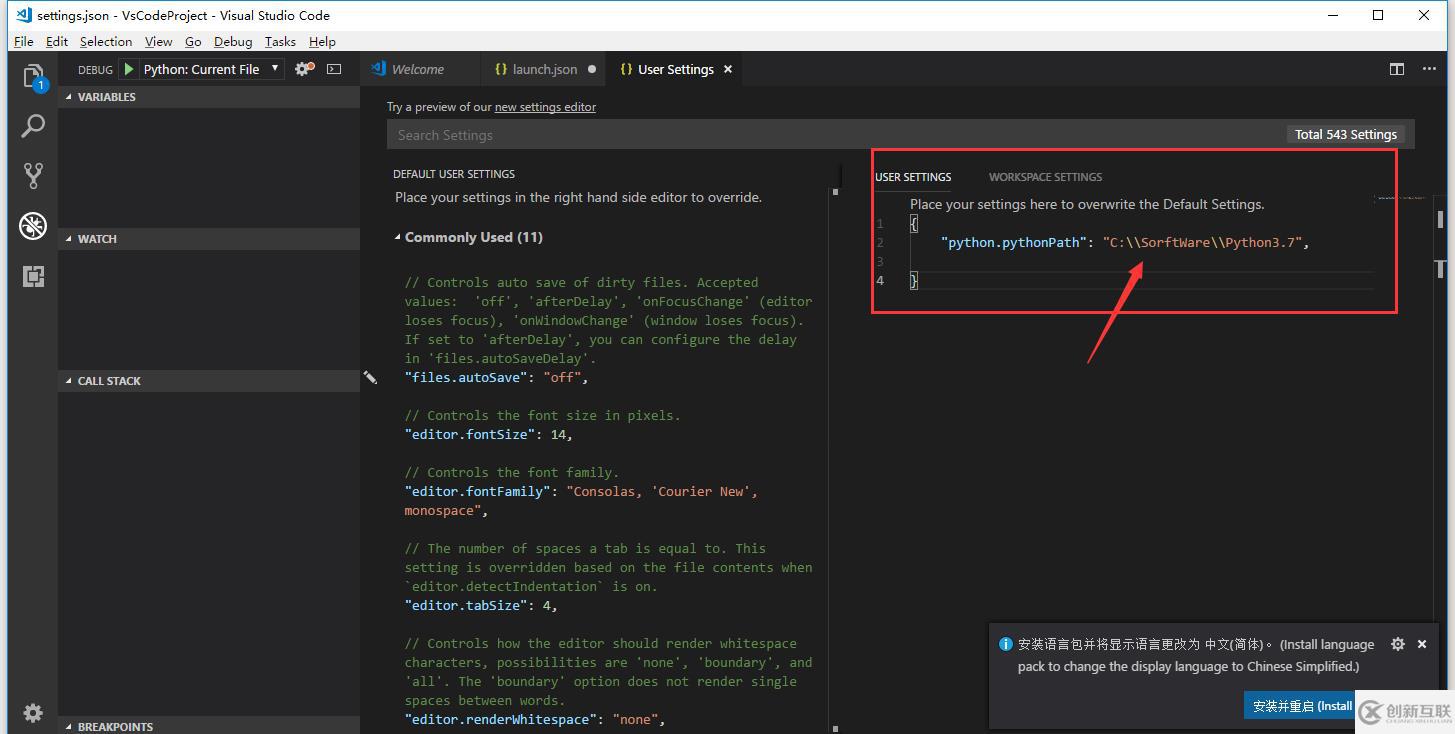The height and width of the screenshot is (734, 1455).
Task: Open the Debug view icon
Action: 33,226
